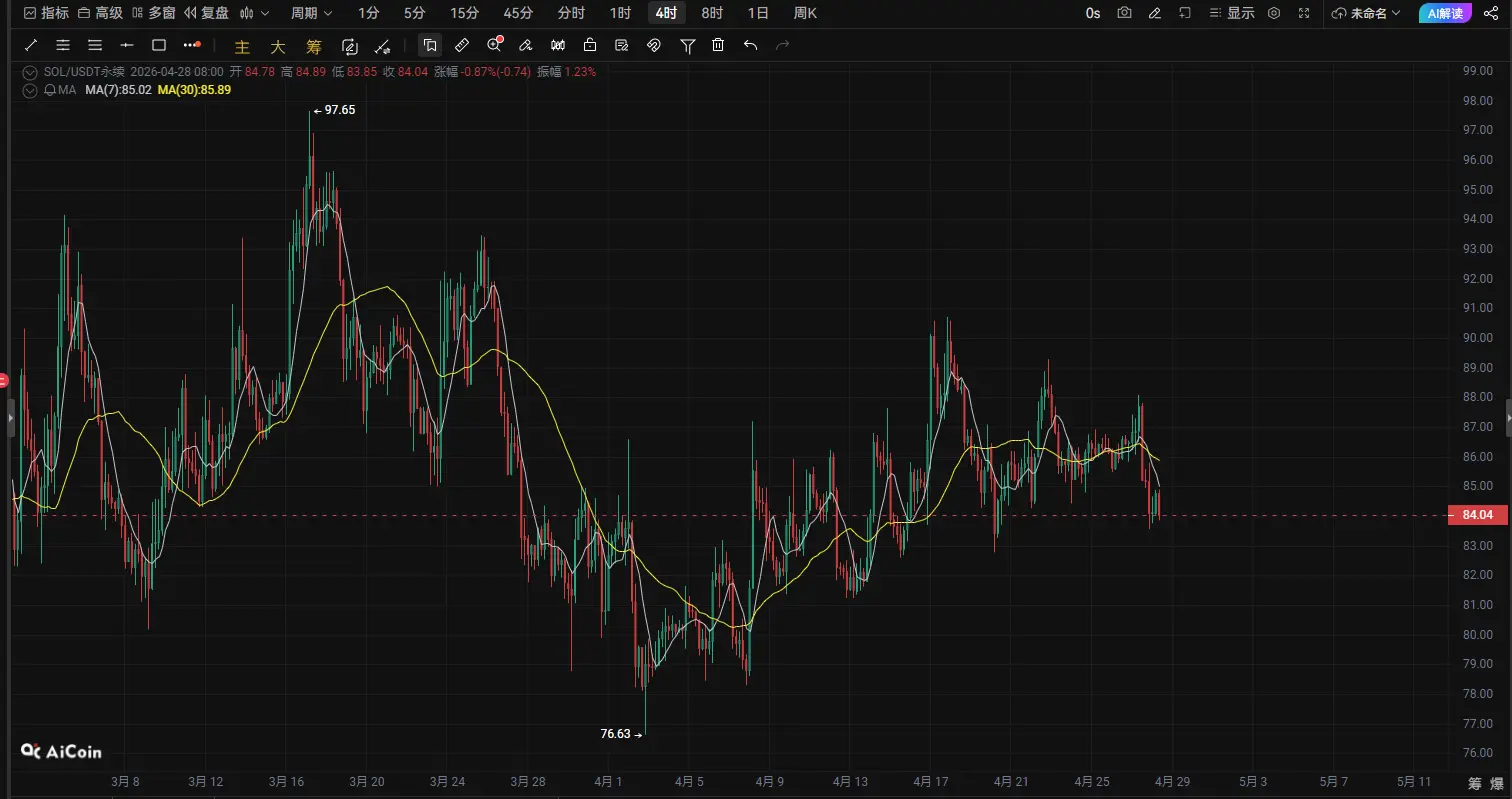Select the trend line drawing tool
Screen dimensions: 1512x799
pos(31,45)
